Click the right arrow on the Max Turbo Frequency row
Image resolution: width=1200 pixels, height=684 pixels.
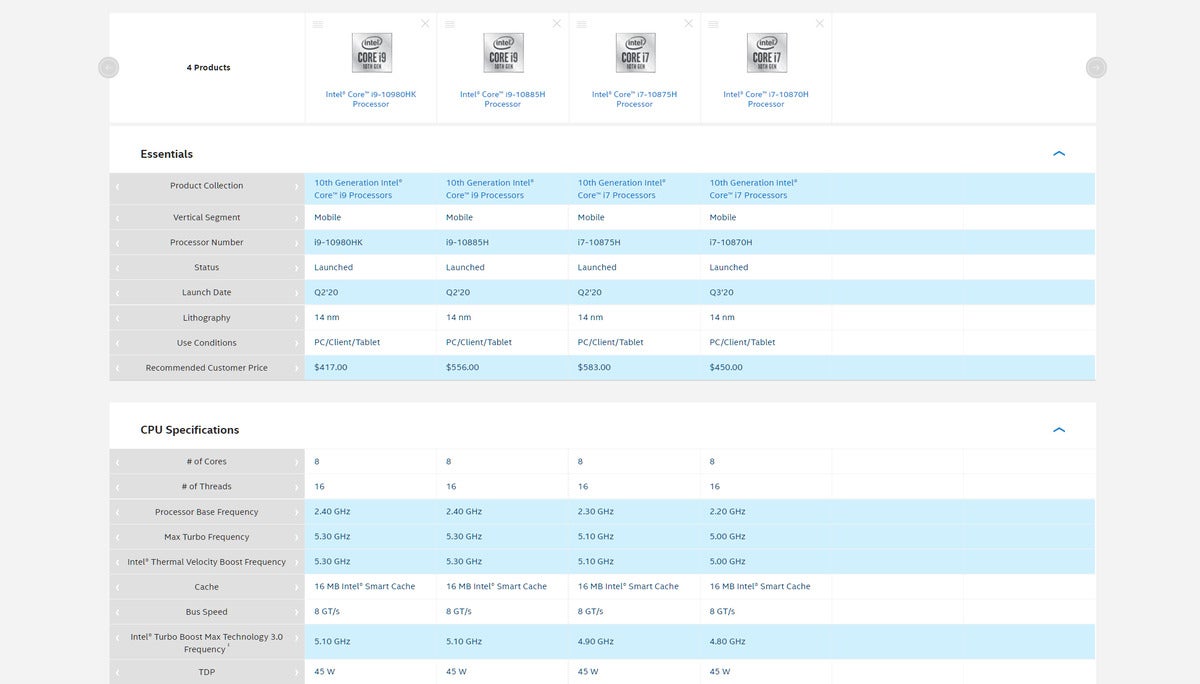(296, 537)
